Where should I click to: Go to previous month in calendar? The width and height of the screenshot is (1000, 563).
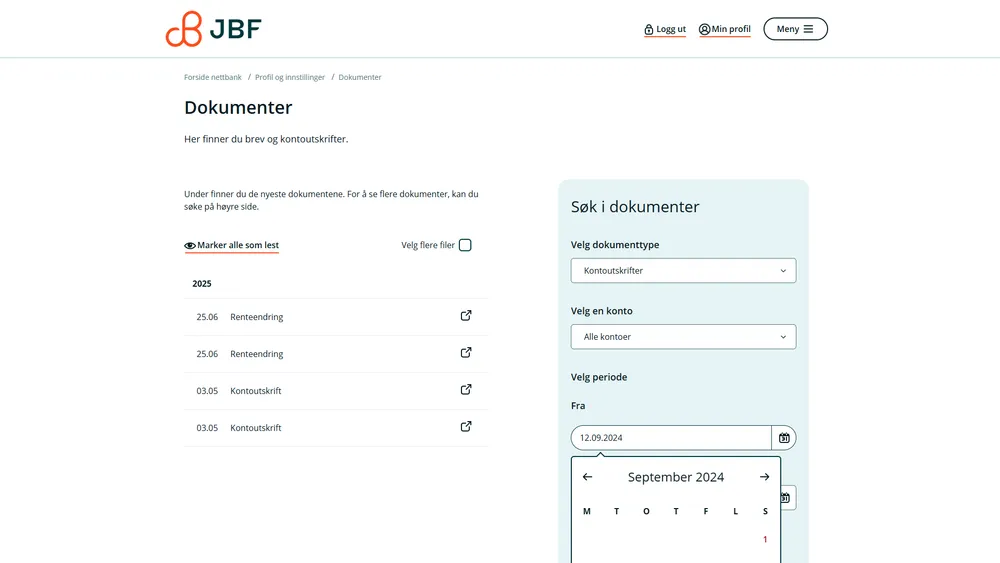pos(587,477)
